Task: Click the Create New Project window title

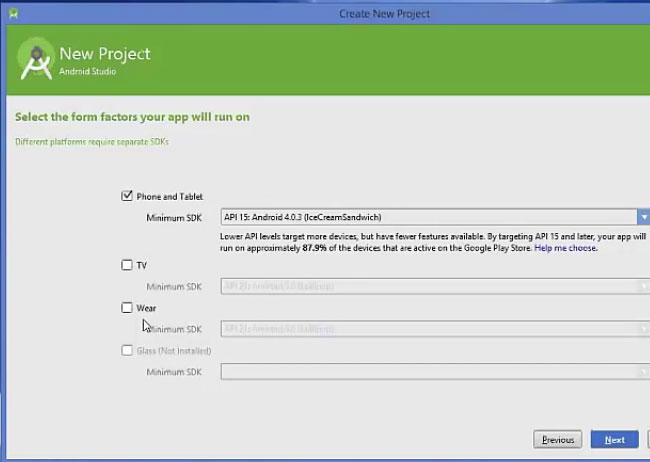Action: 384,14
